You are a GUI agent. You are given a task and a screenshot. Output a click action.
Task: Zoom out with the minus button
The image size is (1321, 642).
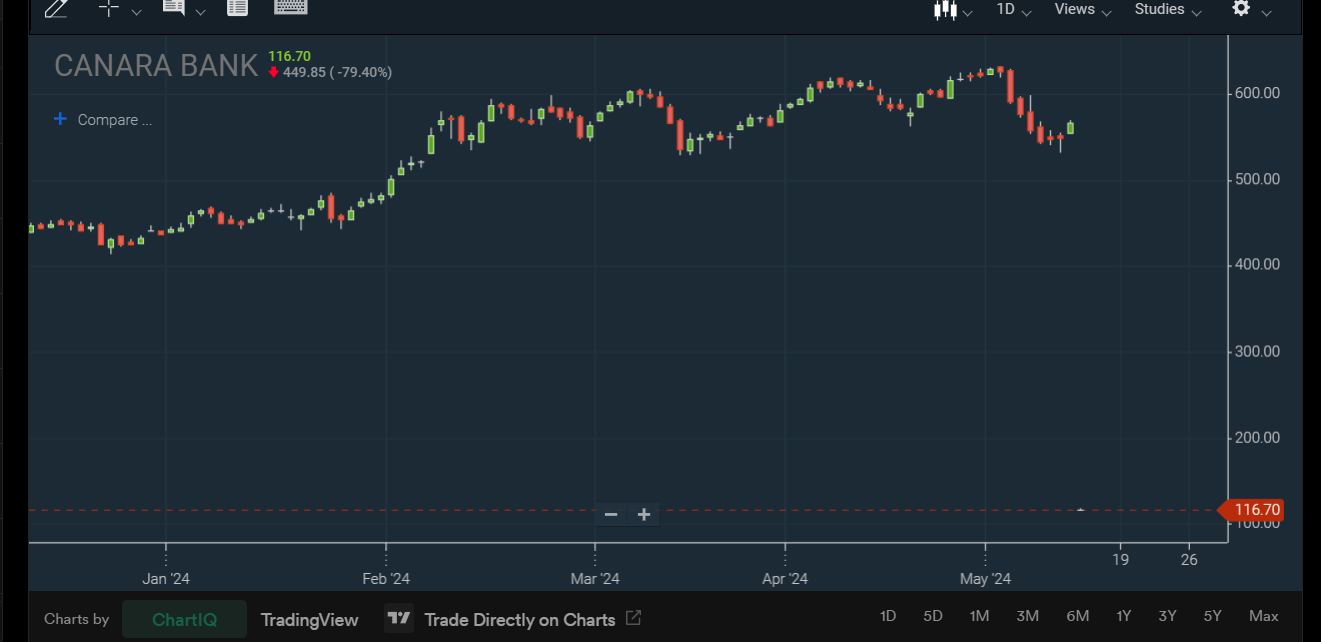coord(611,515)
